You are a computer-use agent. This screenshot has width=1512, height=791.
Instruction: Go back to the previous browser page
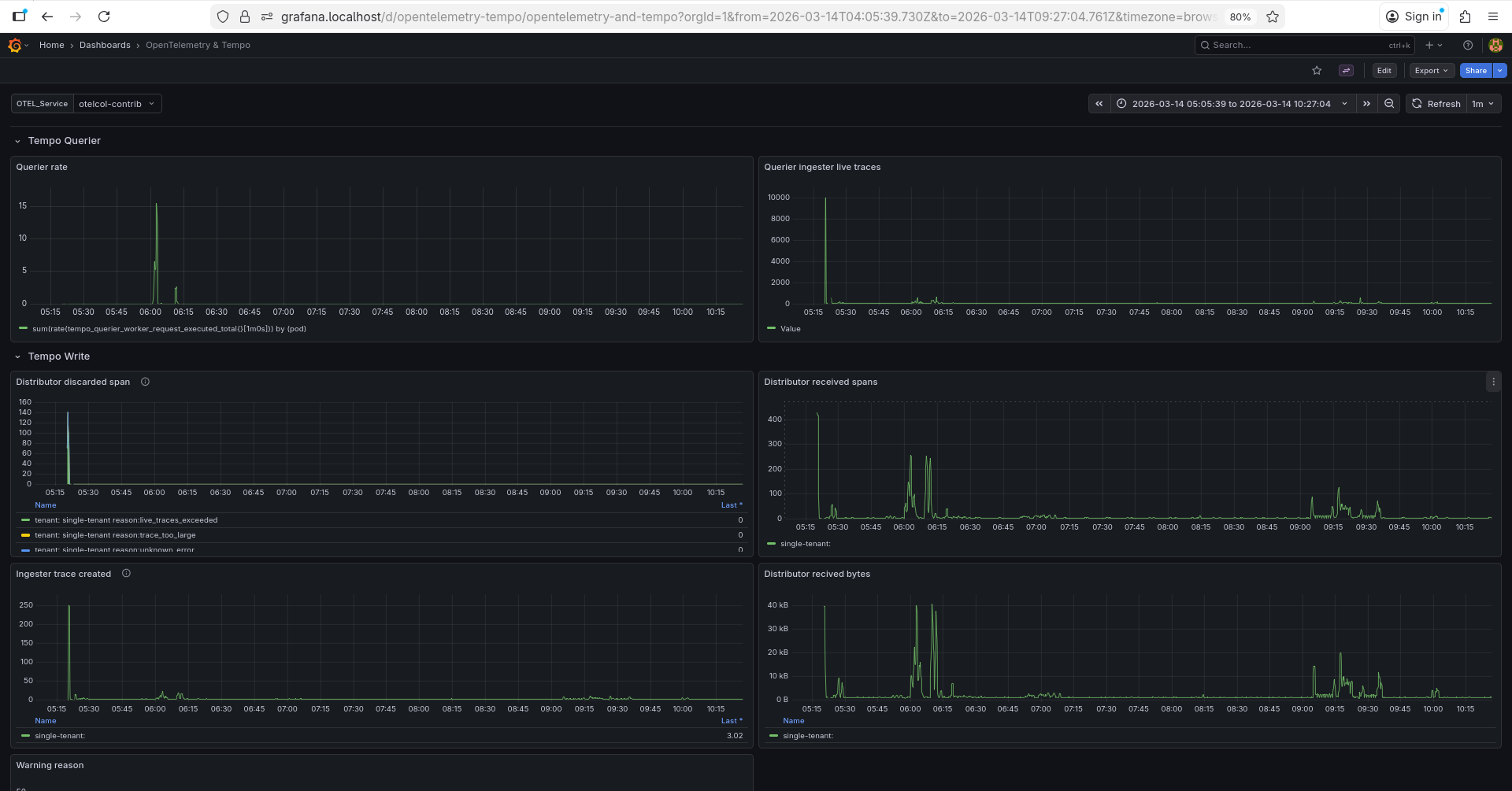click(x=47, y=17)
